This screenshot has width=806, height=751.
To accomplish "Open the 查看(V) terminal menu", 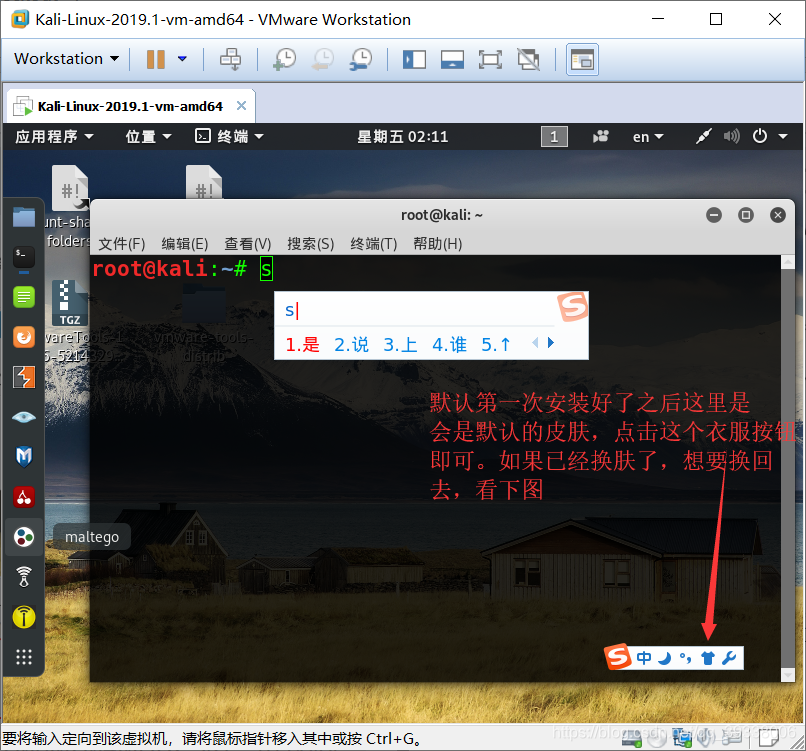I will click(247, 244).
